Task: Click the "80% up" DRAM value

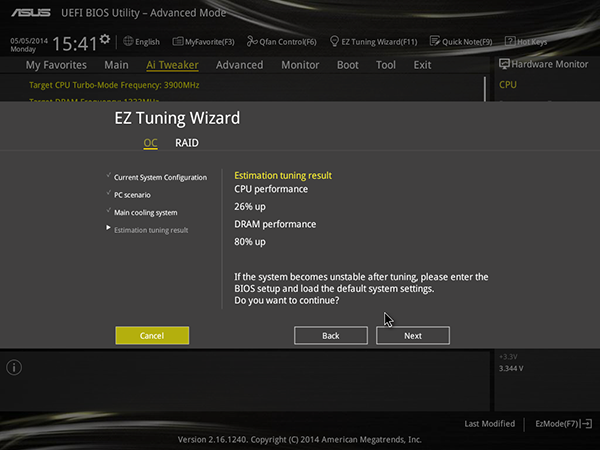Action: click(250, 242)
